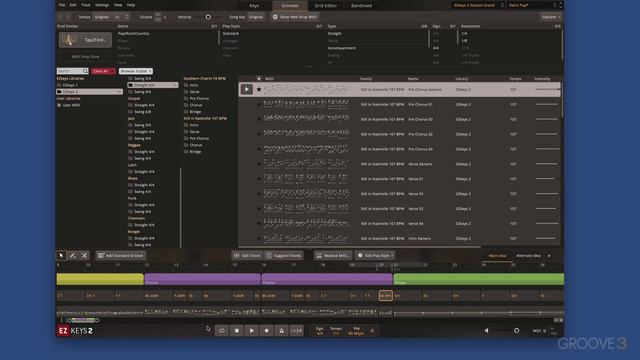This screenshot has width=640, height=360.
Task: Open the EZkeys 2 Session Grand library dropdown
Action: point(478,5)
